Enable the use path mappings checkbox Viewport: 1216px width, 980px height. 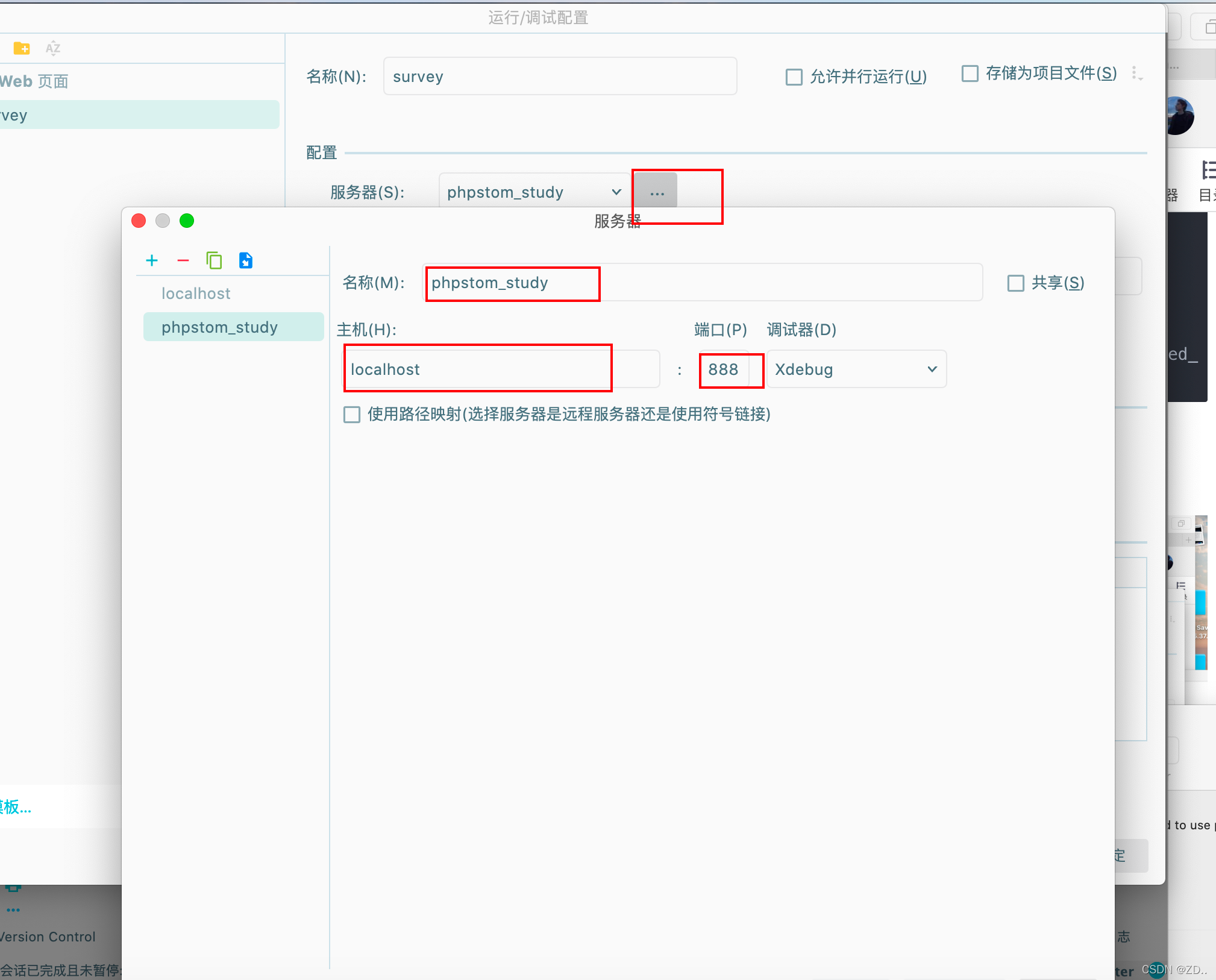tap(352, 415)
